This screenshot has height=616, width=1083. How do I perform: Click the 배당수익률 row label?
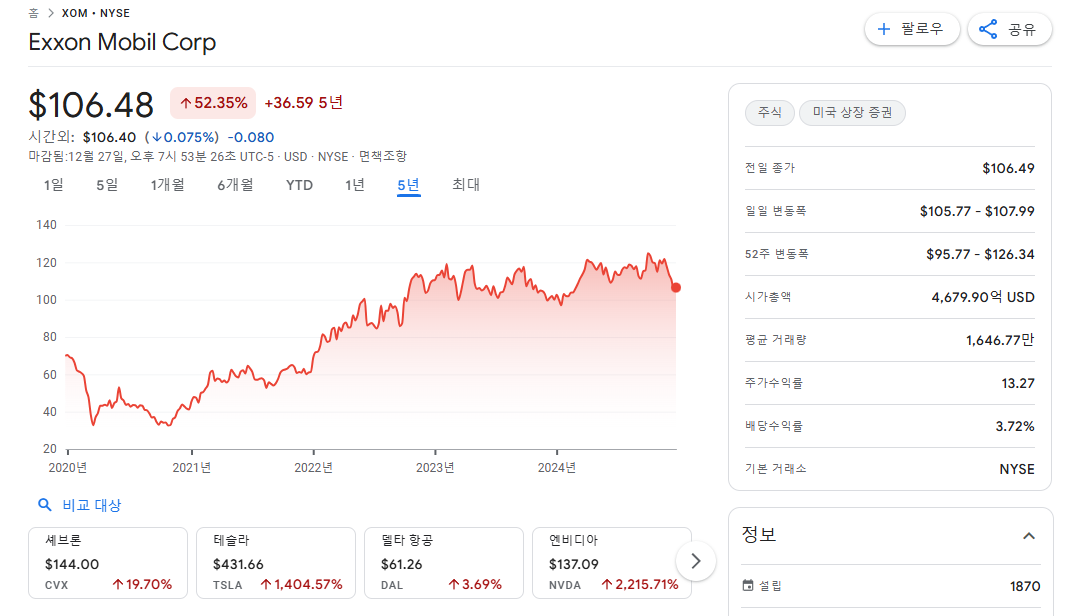(x=774, y=426)
